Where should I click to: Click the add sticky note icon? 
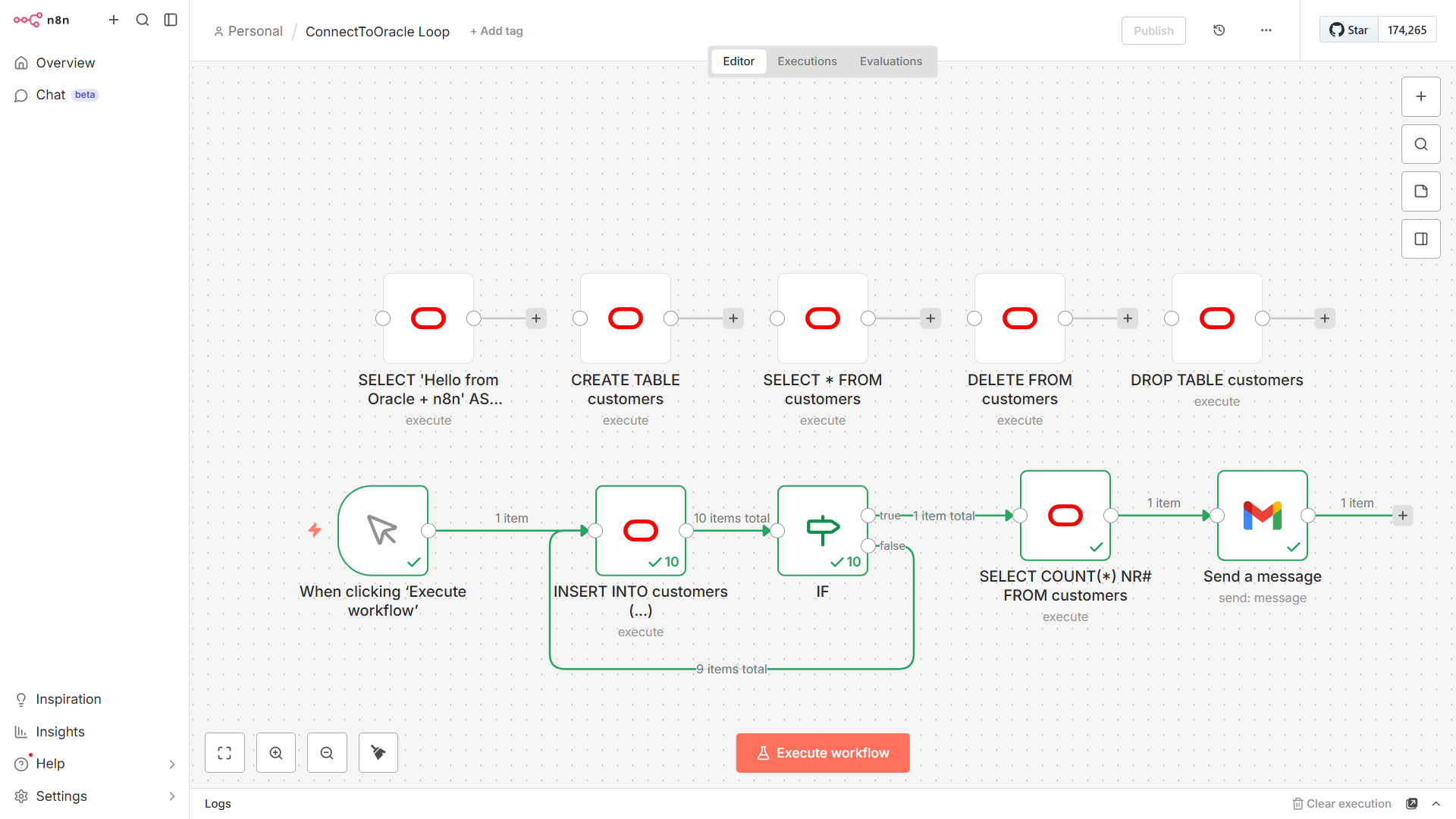pyautogui.click(x=1421, y=192)
